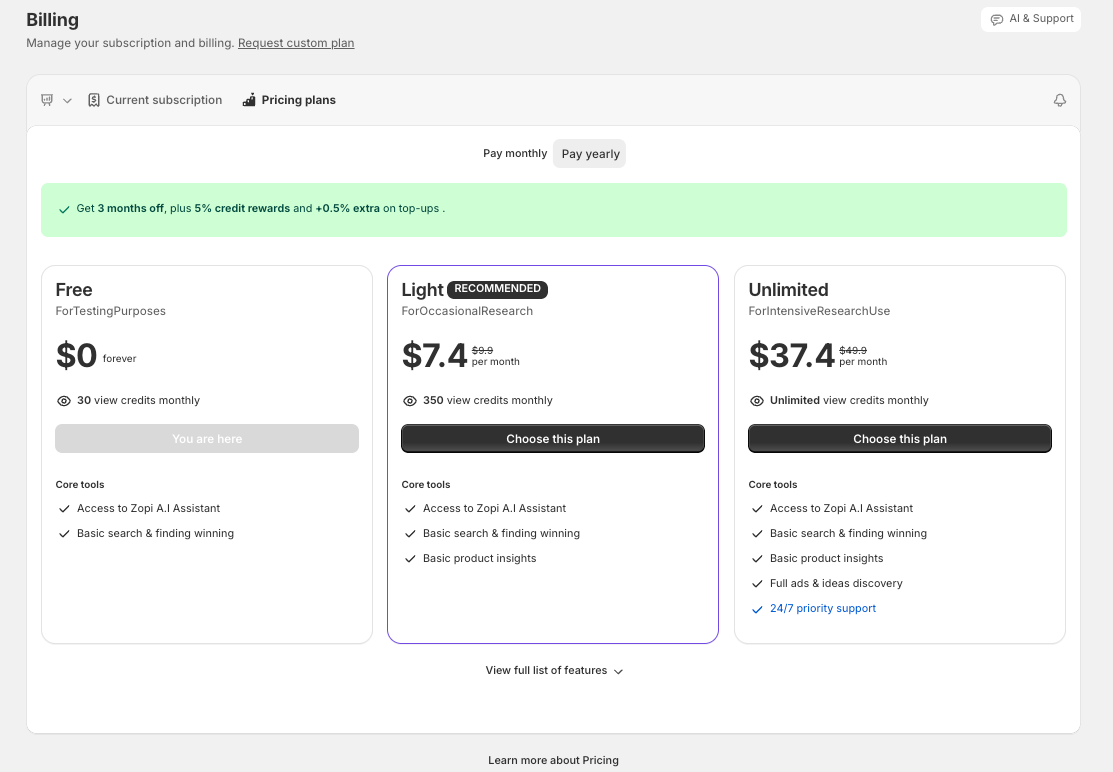Switch billing to Pay monthly
This screenshot has width=1113, height=772.
pyautogui.click(x=515, y=153)
